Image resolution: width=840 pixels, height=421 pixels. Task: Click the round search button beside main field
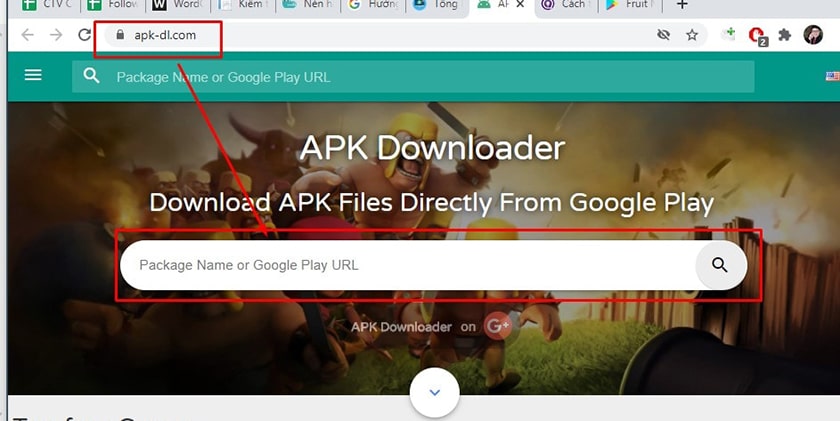[719, 265]
